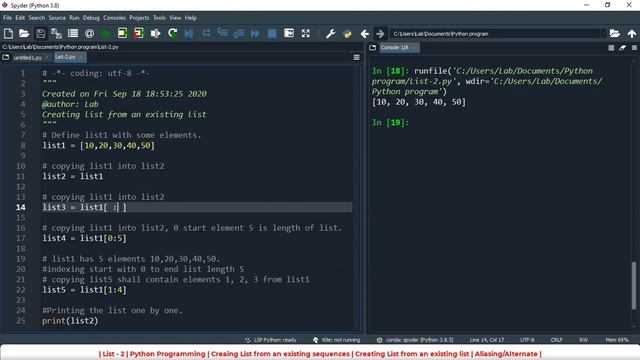Stop debugging square icon
The image size is (640, 360).
(272, 33)
